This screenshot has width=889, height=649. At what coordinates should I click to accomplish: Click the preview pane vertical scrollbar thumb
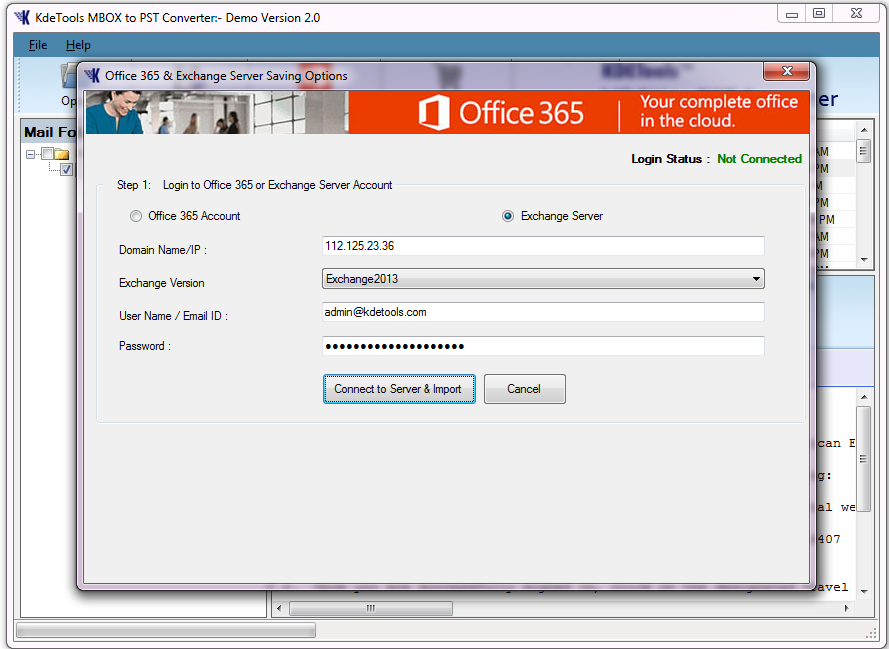click(863, 459)
